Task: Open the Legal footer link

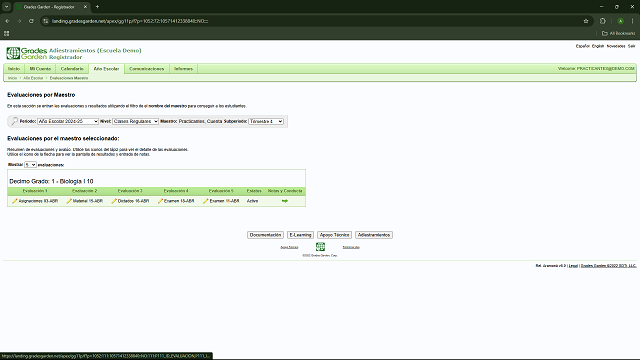Action: (x=573, y=266)
